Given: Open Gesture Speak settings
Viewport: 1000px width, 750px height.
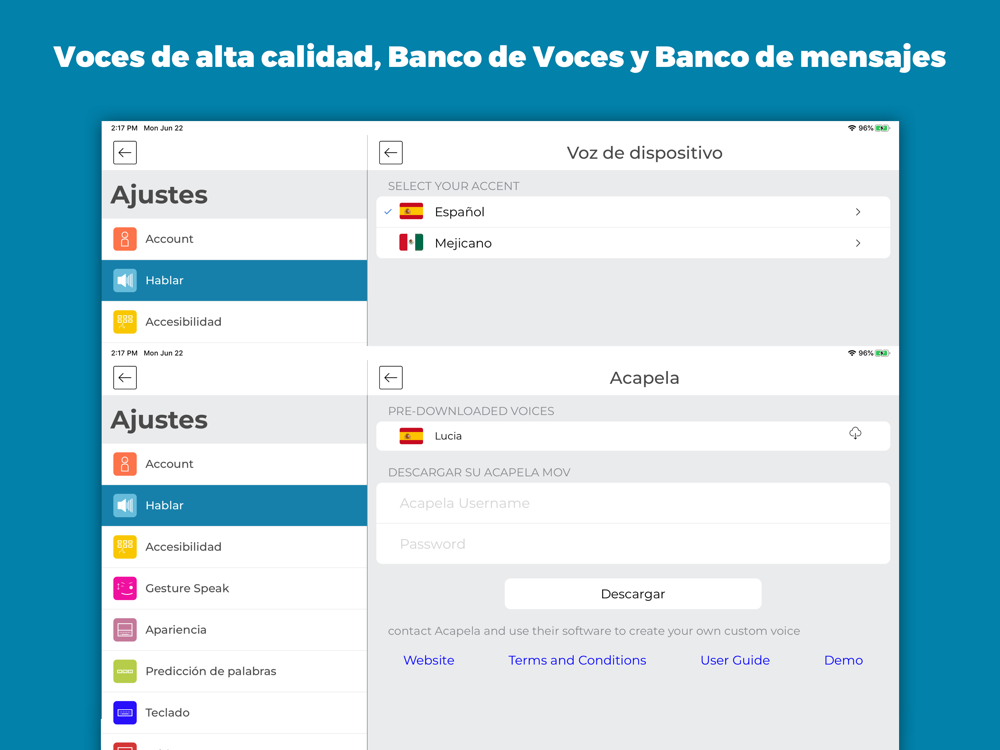Looking at the screenshot, I should tap(234, 589).
